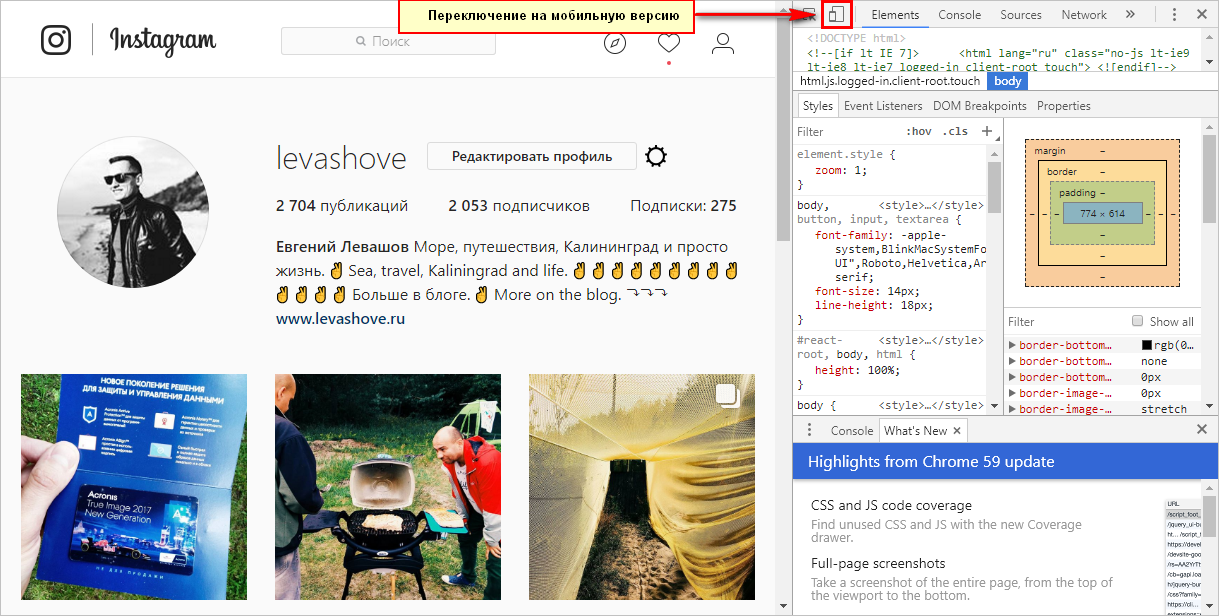Screen dimensions: 1219x616
Task: Focus the Поиск search field
Action: click(389, 42)
